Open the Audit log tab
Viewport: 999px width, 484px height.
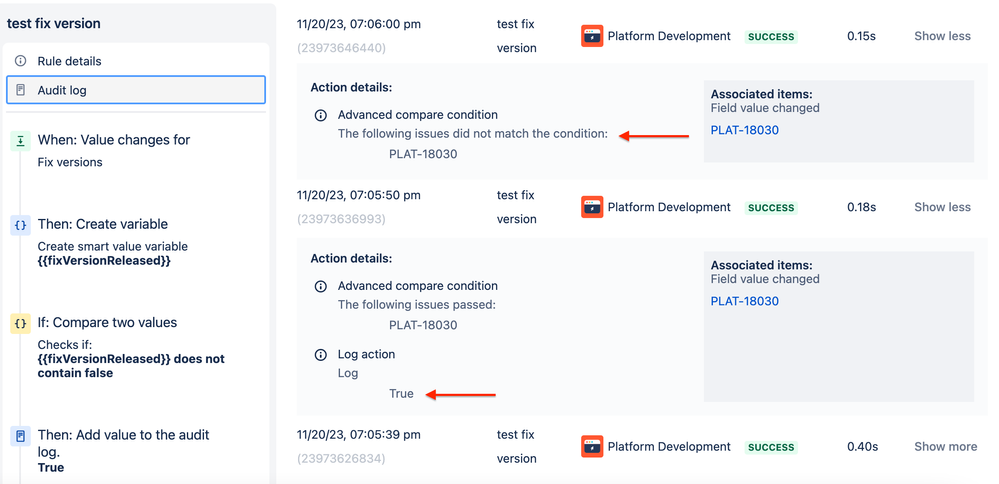point(136,90)
